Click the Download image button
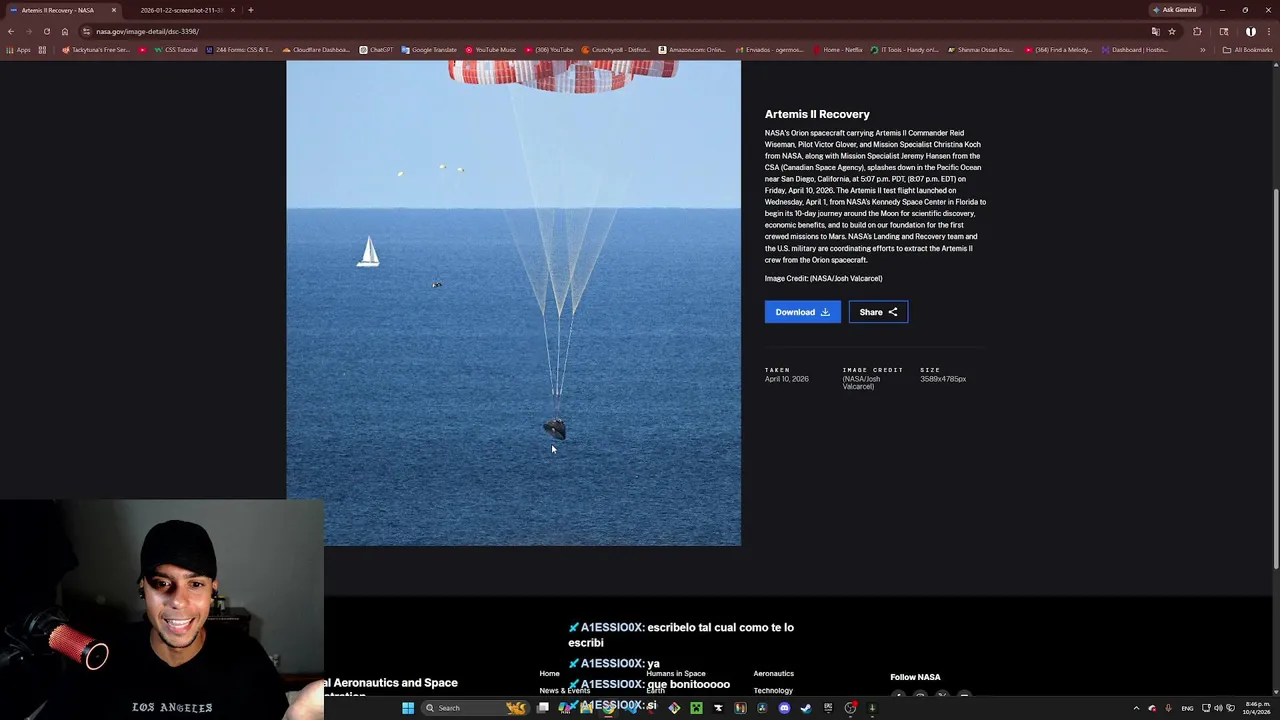 803,312
